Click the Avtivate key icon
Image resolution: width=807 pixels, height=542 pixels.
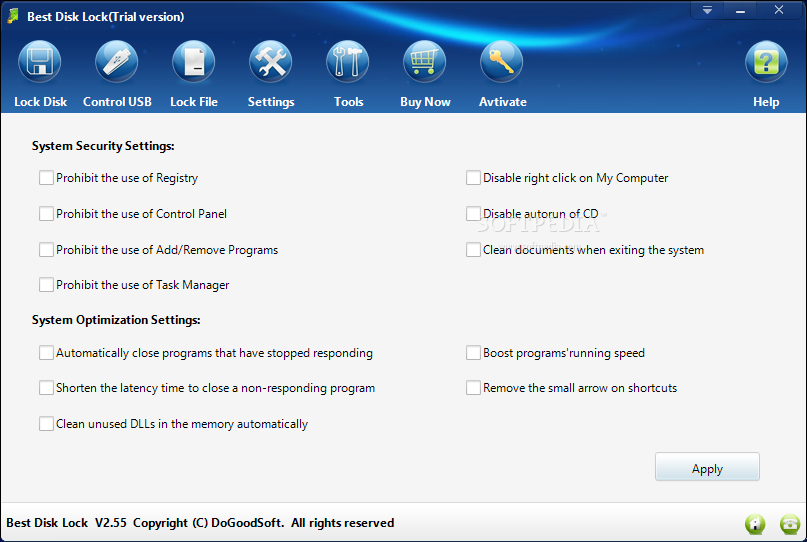(x=502, y=62)
